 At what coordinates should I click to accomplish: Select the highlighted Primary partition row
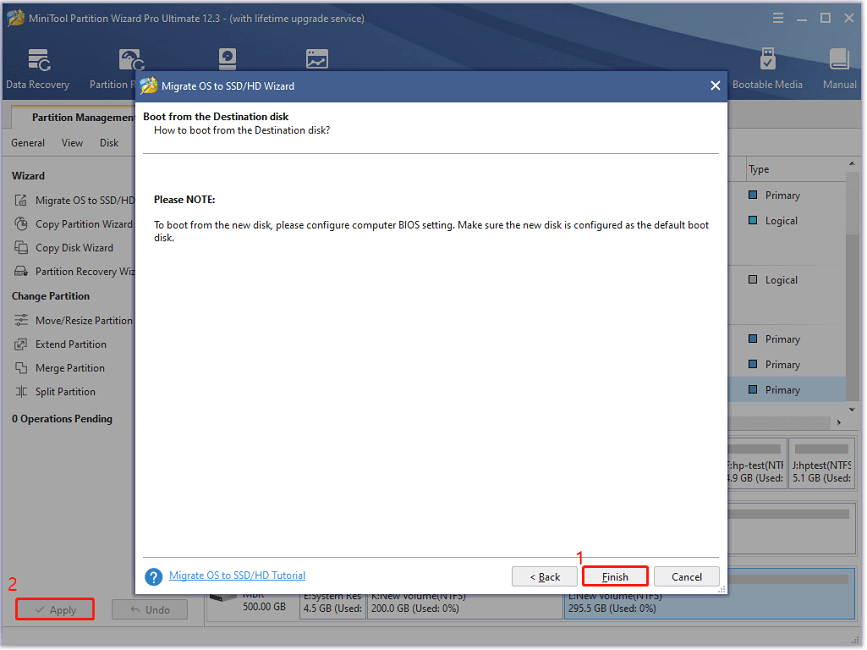click(x=787, y=390)
